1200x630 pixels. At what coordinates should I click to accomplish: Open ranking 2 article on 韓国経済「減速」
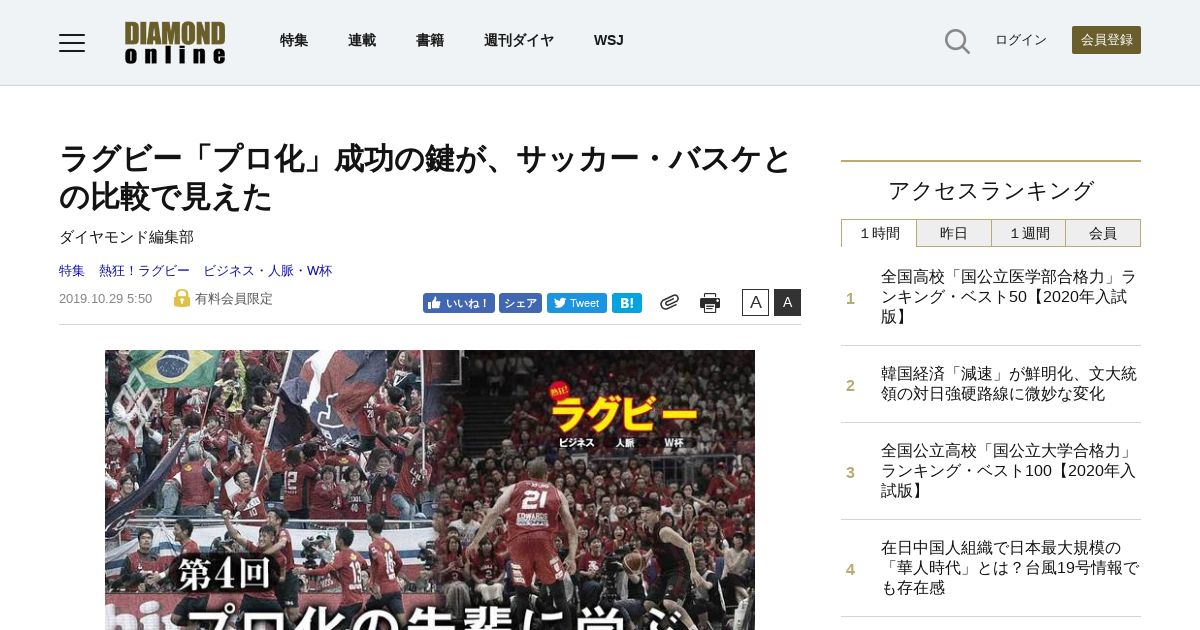pyautogui.click(x=1009, y=384)
